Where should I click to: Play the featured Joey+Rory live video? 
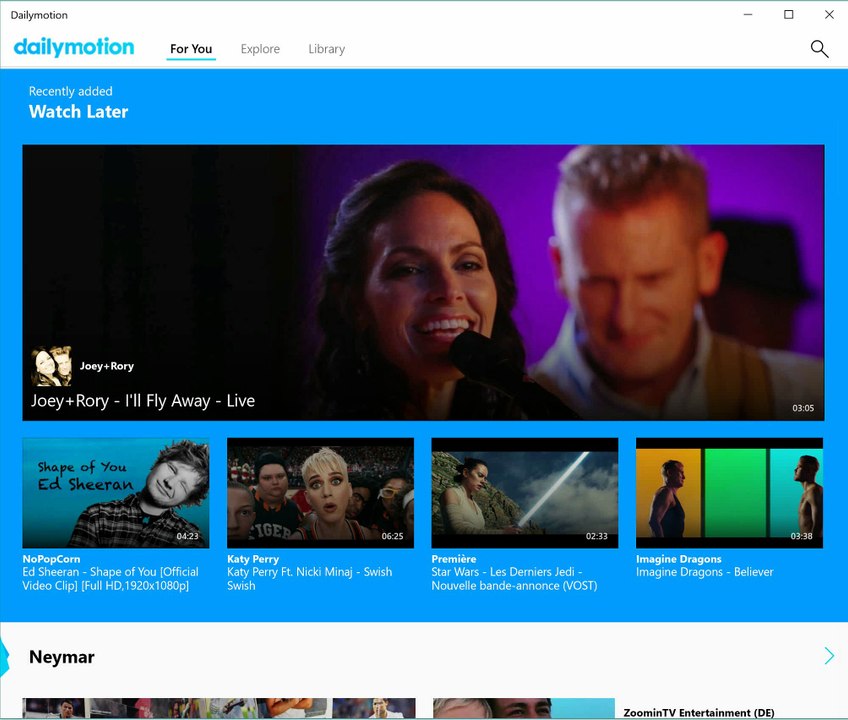tap(423, 282)
